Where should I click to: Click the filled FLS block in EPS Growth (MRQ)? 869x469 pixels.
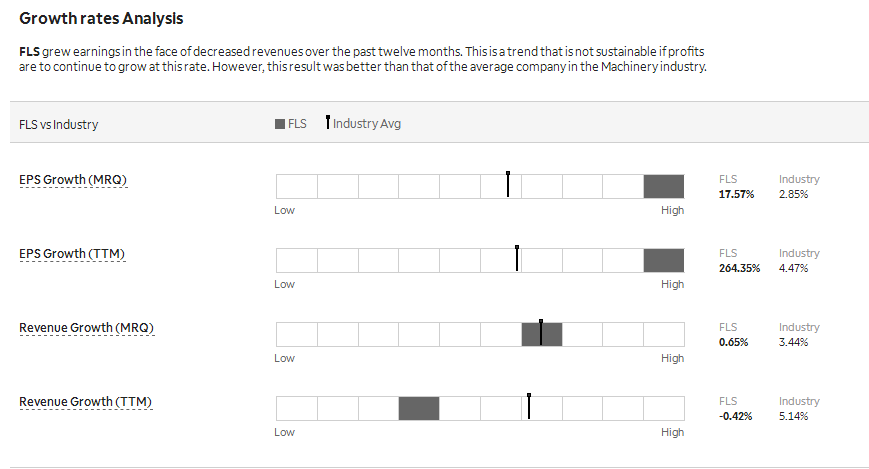[664, 186]
